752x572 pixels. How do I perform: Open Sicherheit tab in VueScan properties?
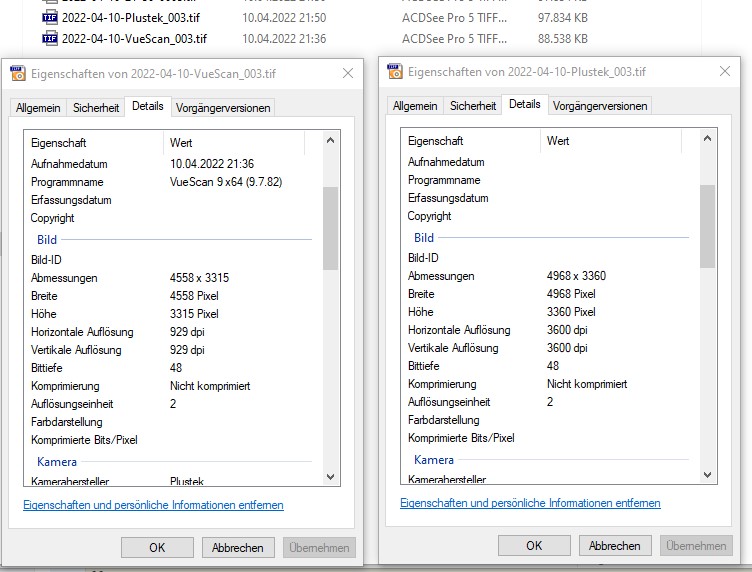(x=96, y=108)
